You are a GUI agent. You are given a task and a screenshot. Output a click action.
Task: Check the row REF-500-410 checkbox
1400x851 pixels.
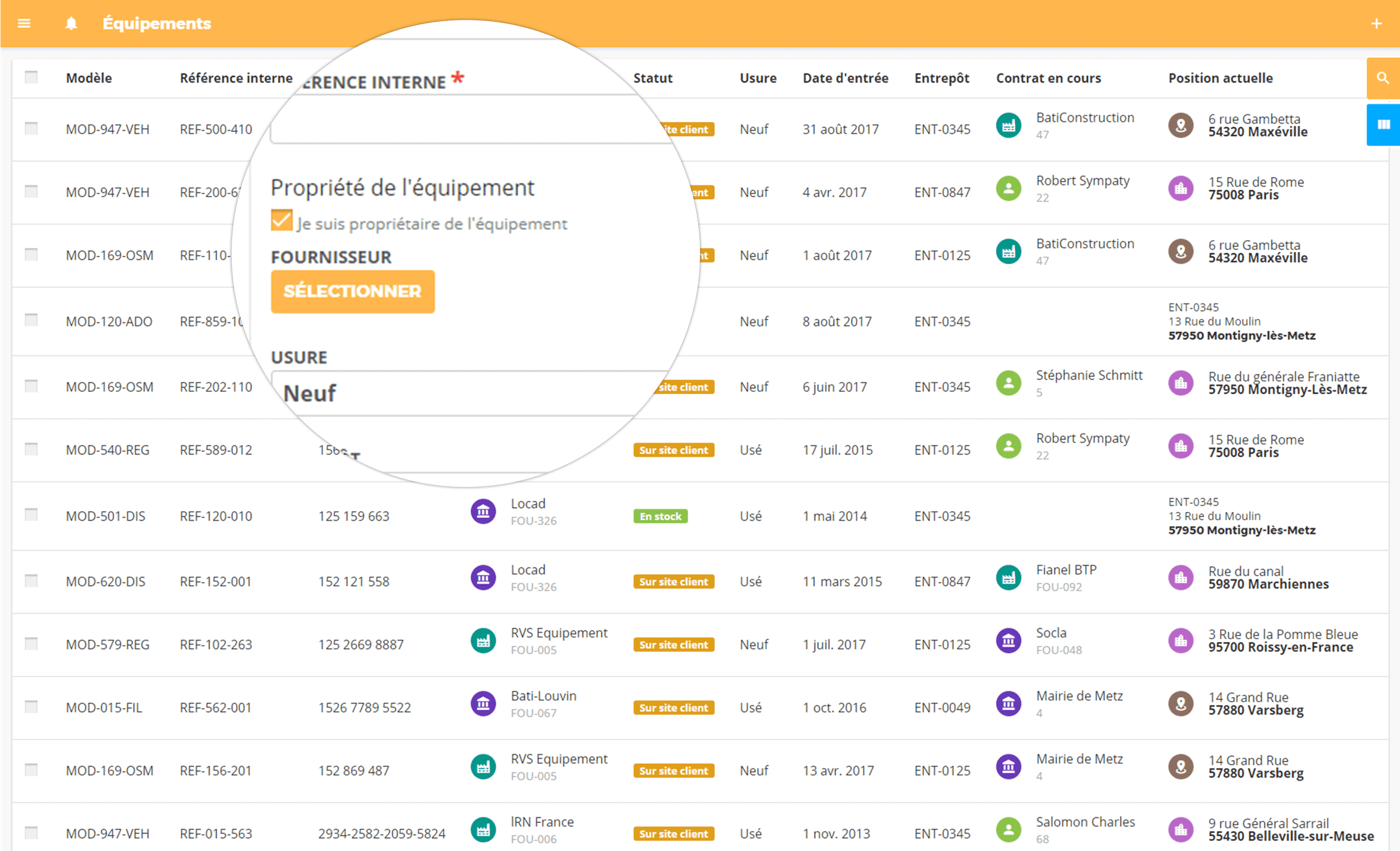coord(31,129)
